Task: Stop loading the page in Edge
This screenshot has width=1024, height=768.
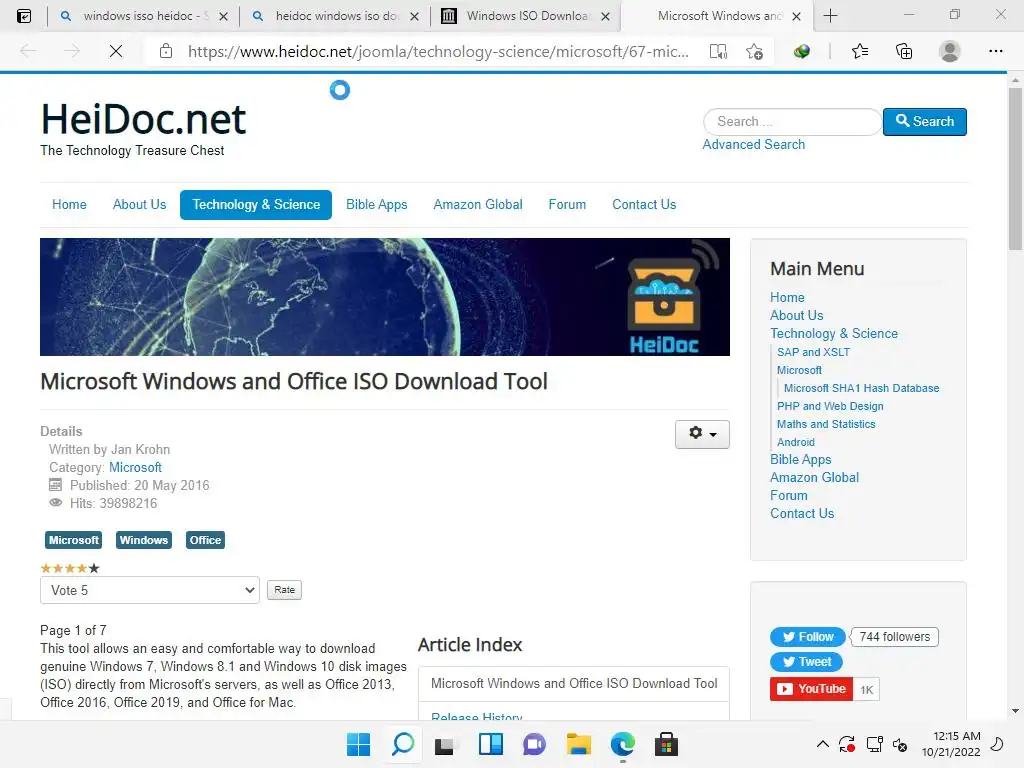Action: point(116,51)
